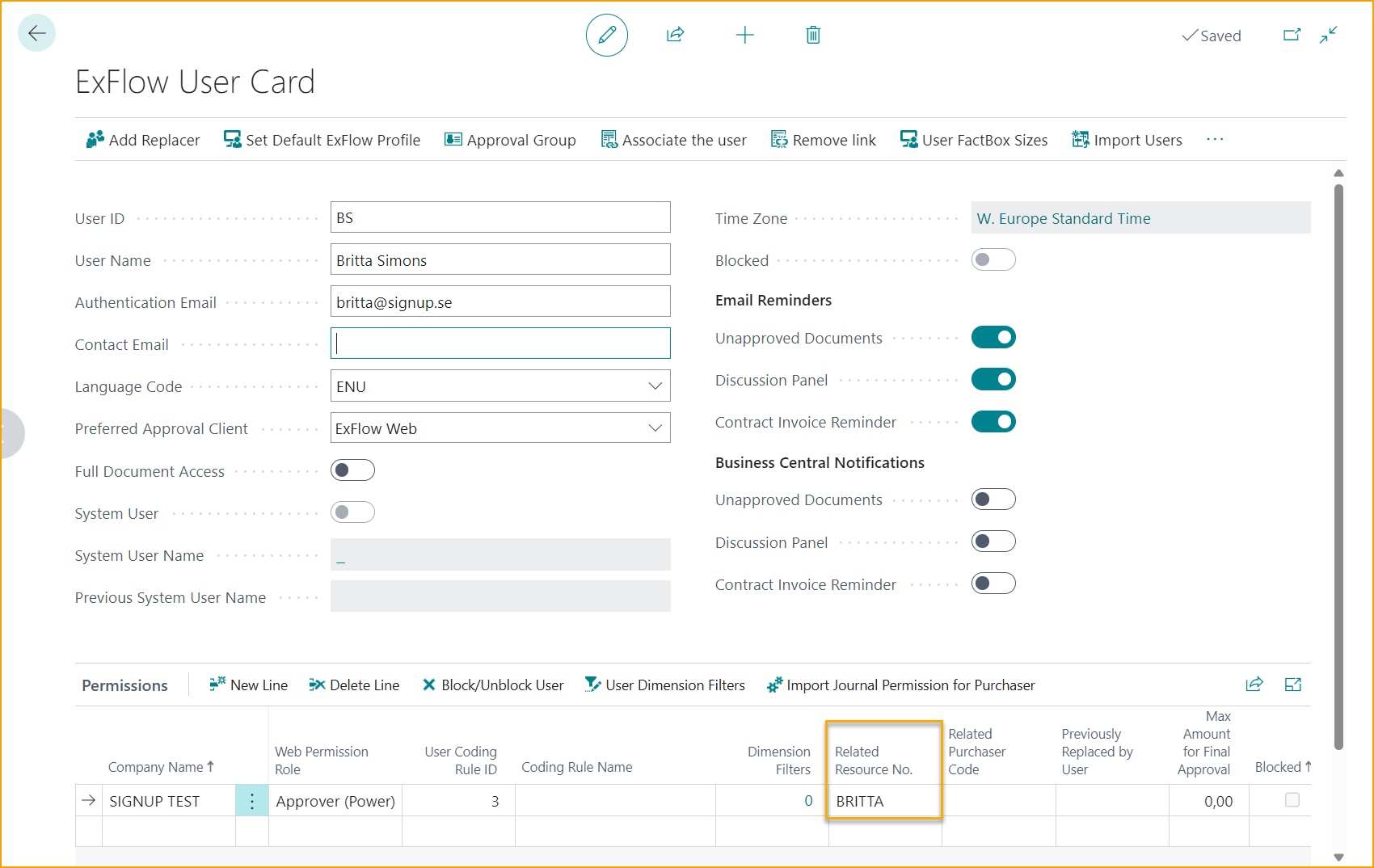Collapse the page with the shrink arrows icon
The image size is (1374, 868).
tap(1328, 35)
